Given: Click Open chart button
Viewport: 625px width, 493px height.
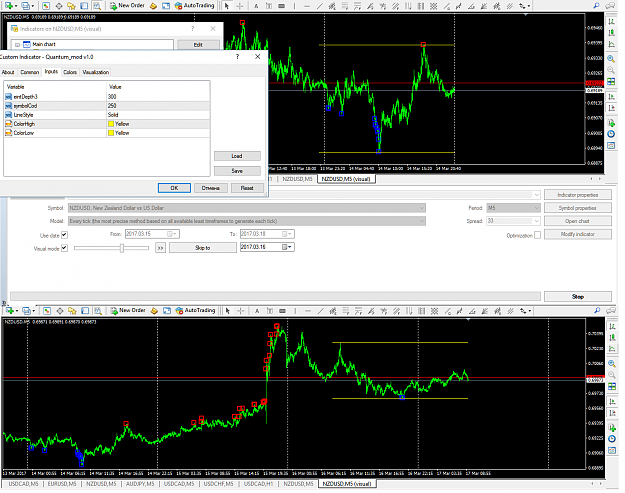Looking at the screenshot, I should (x=578, y=221).
